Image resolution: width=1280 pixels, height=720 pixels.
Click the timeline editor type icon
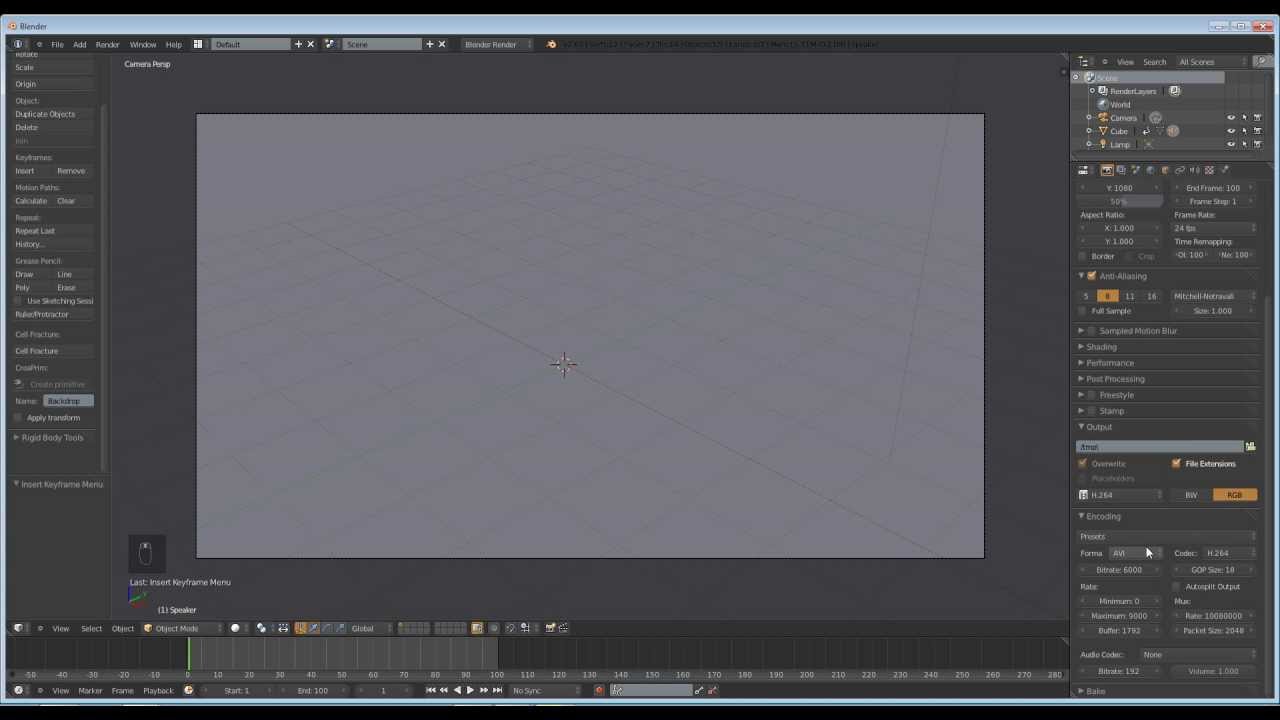[19, 690]
